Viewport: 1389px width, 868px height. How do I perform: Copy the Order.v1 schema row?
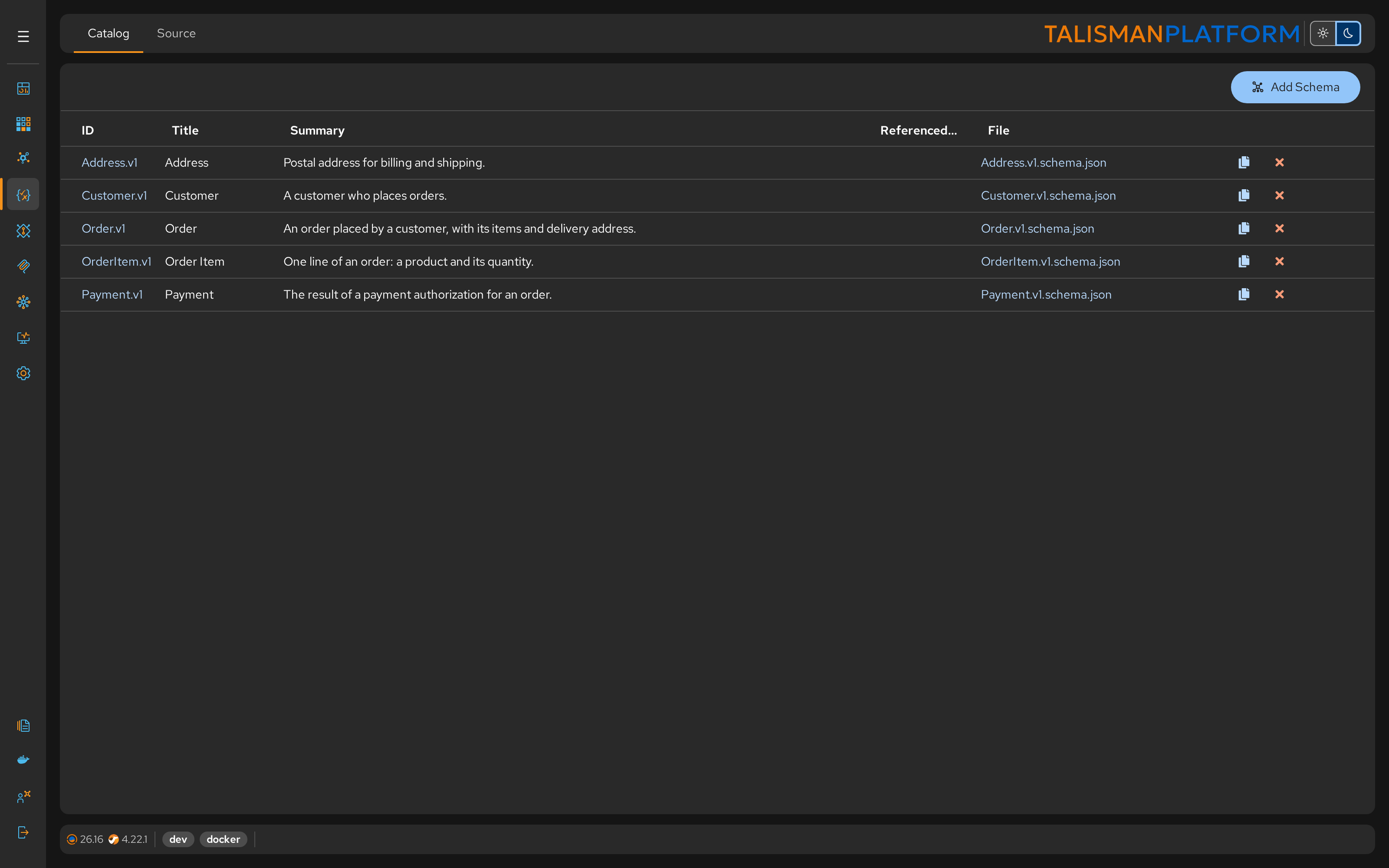coord(1244,228)
